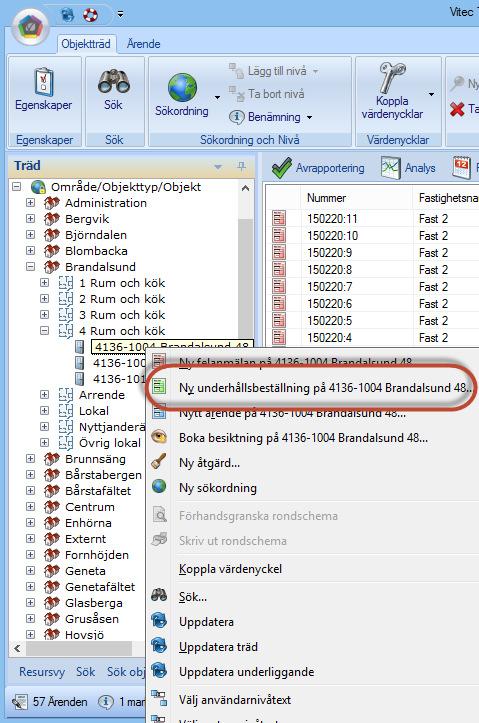Open the Benämning dropdown arrow
The image size is (479, 723).
tap(309, 118)
